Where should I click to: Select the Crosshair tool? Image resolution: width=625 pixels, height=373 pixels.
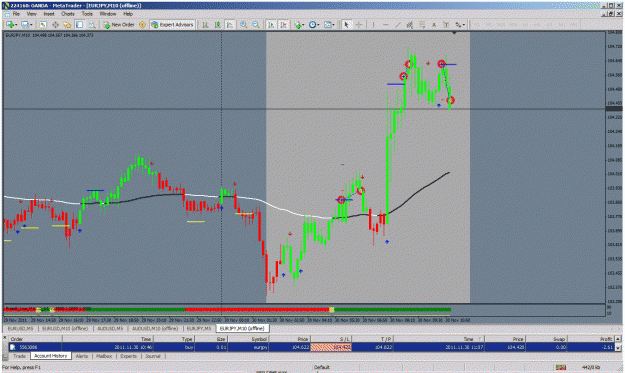point(359,25)
